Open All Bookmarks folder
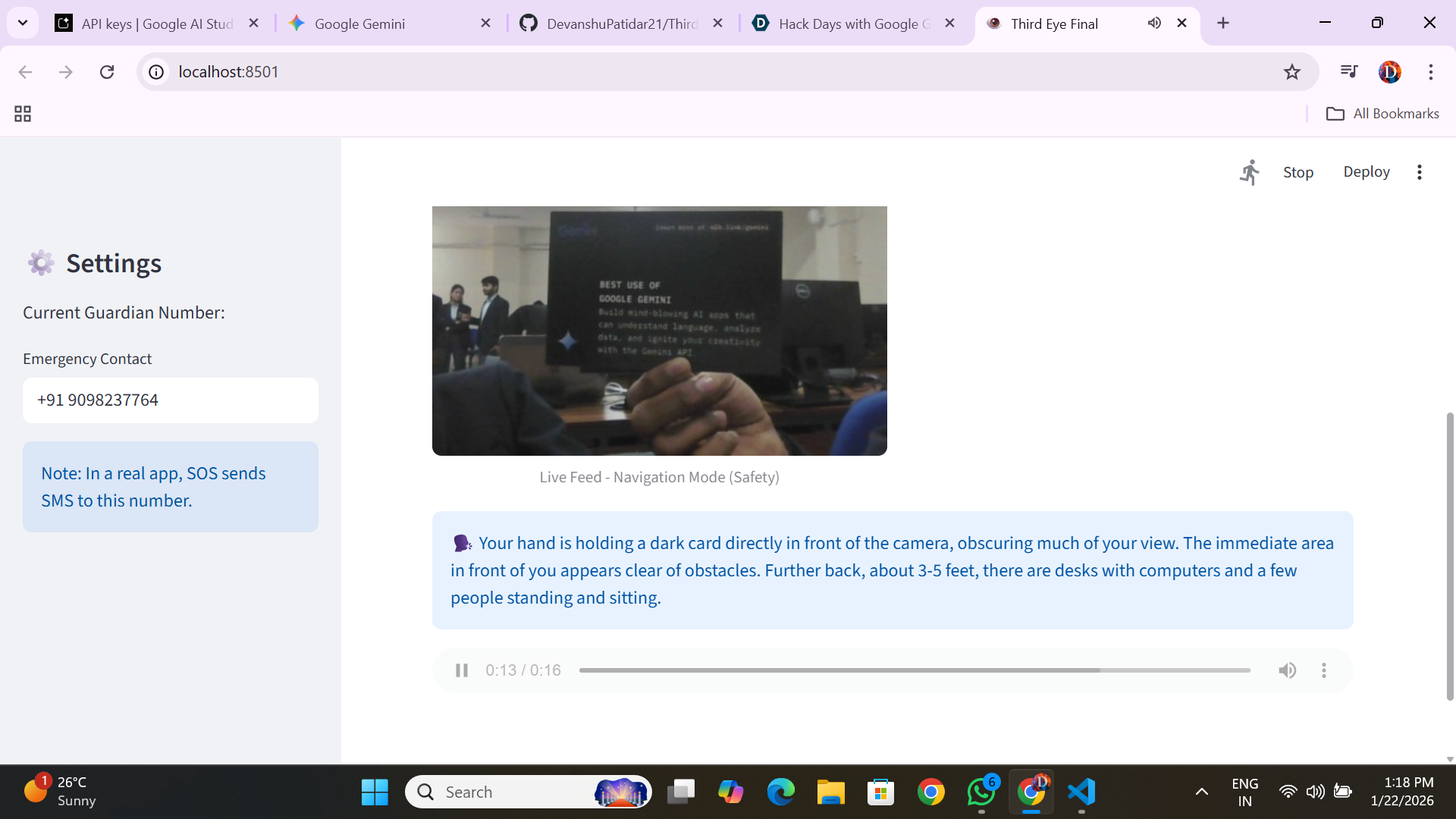The width and height of the screenshot is (1456, 819). [x=1382, y=114]
